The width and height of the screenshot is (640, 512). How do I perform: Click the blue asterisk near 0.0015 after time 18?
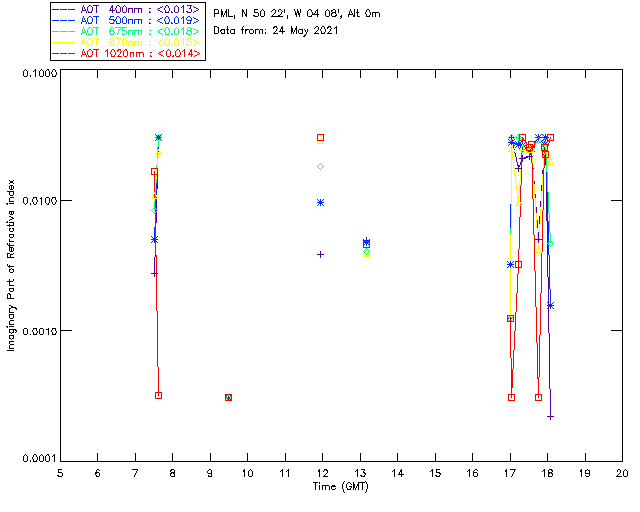tap(550, 305)
